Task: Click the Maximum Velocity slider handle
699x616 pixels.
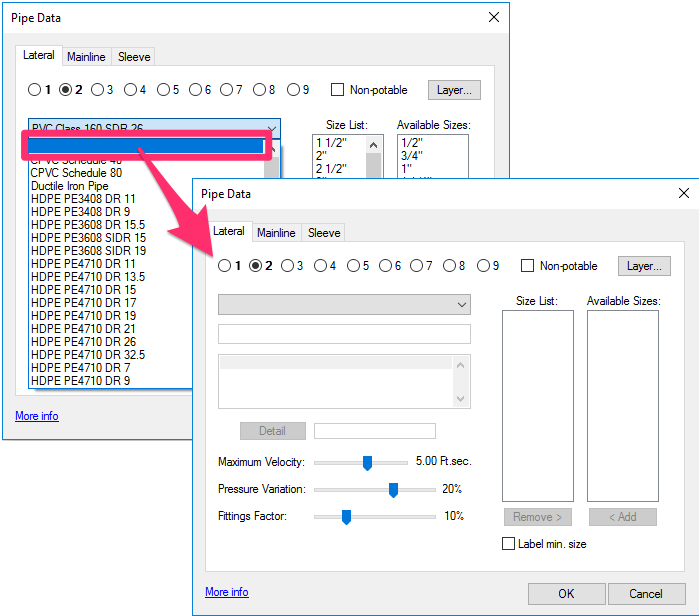Action: pos(367,463)
